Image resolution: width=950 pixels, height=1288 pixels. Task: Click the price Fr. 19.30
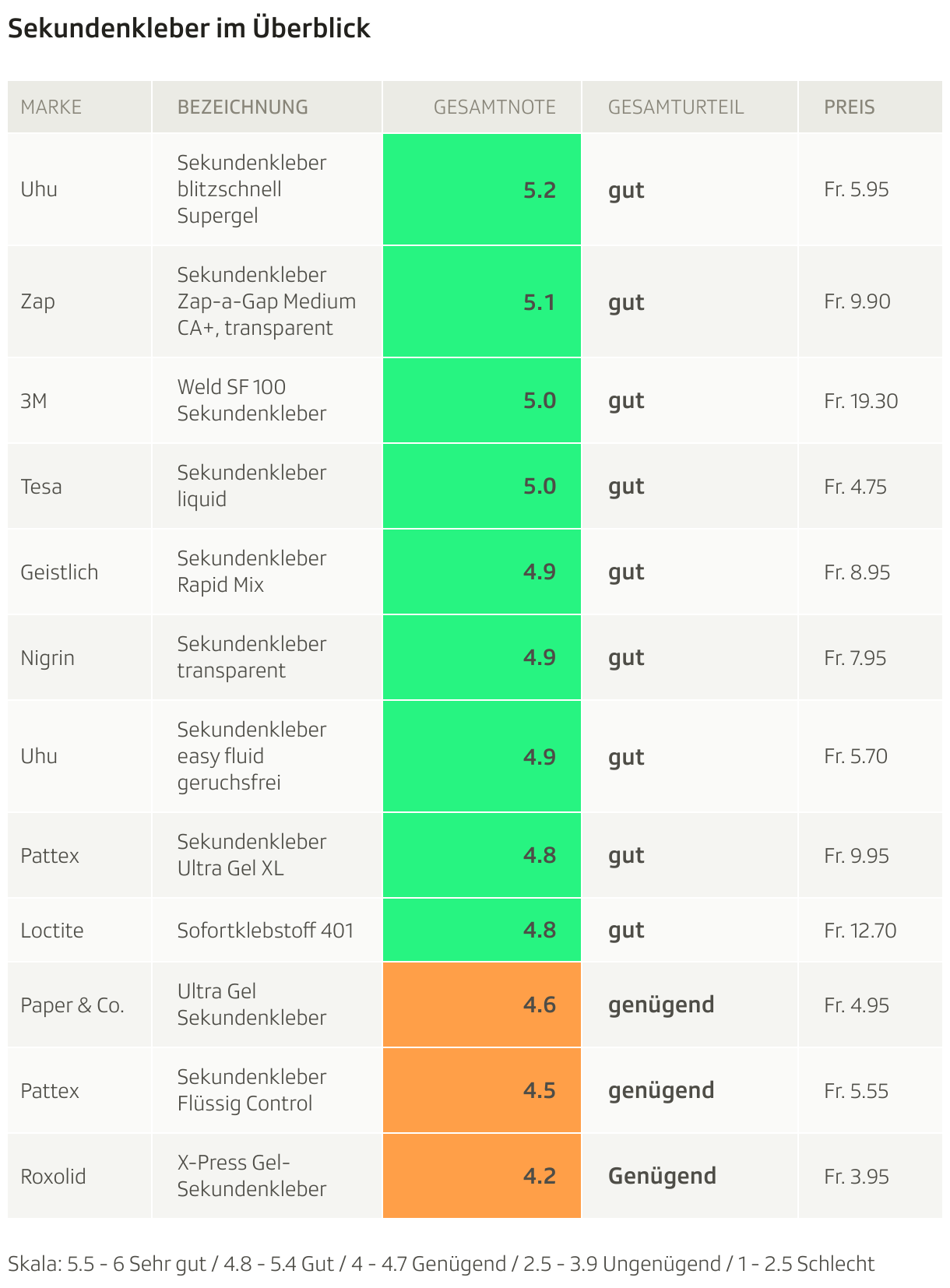(x=860, y=401)
